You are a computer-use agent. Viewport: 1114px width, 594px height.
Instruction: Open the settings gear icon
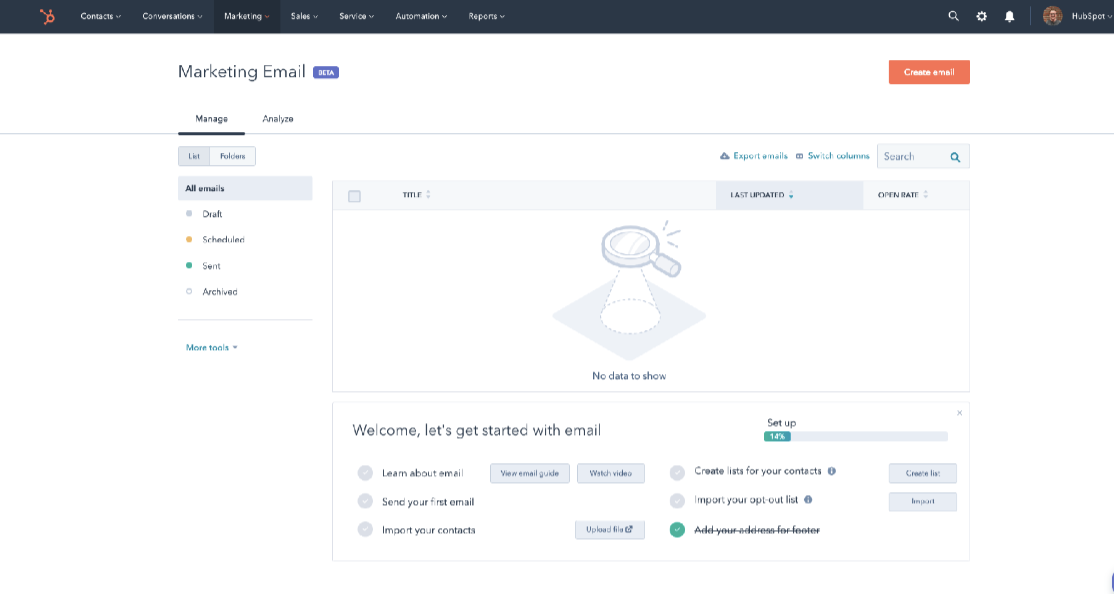point(981,16)
